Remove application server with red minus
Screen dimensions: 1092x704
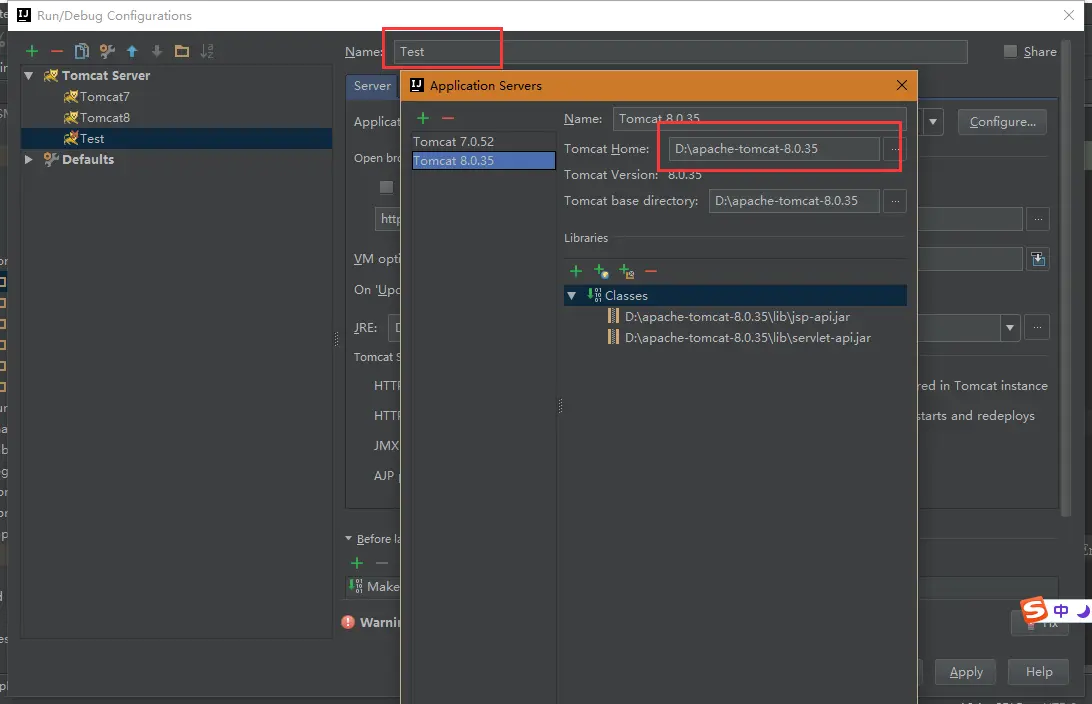(448, 118)
